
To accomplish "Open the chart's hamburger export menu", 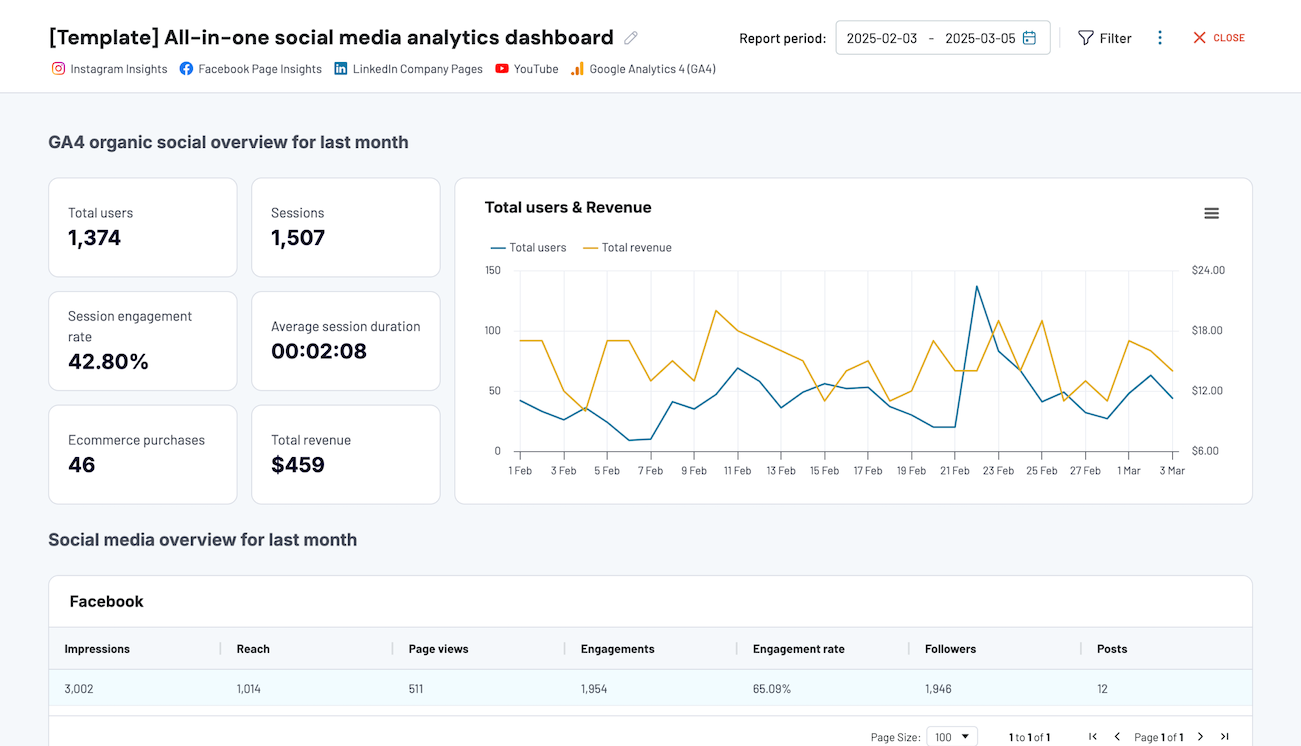I will (x=1211, y=213).
